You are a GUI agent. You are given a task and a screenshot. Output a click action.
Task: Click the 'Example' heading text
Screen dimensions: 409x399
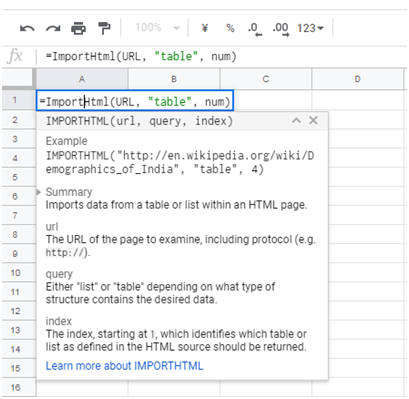pos(66,141)
